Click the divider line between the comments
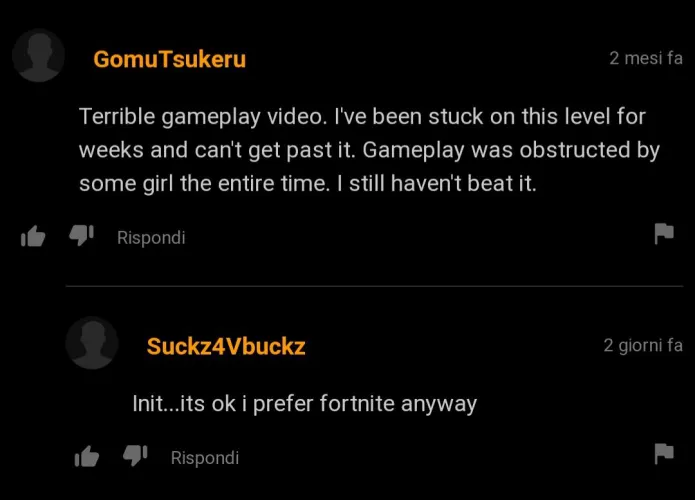The image size is (695, 500). pos(375,286)
